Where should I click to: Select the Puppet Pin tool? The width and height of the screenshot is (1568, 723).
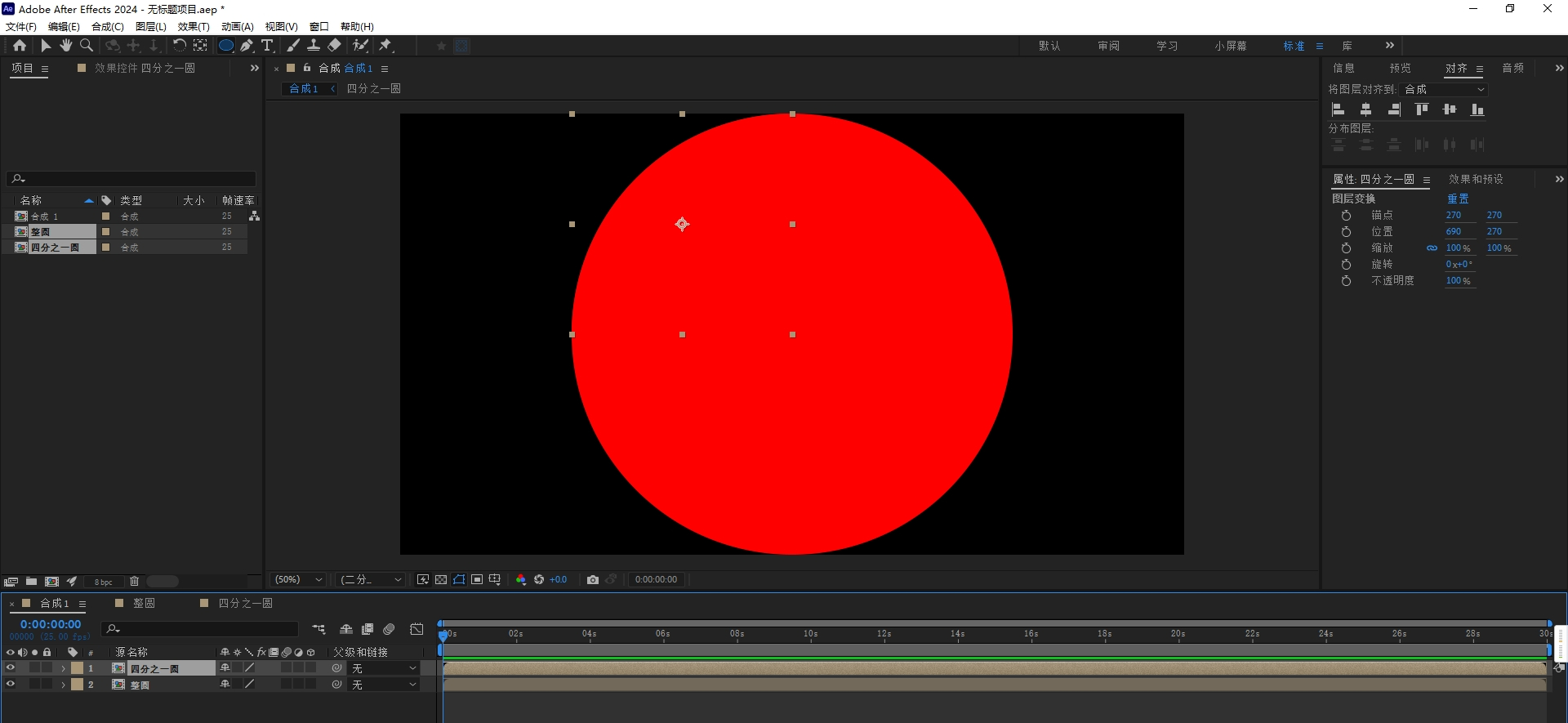point(385,46)
